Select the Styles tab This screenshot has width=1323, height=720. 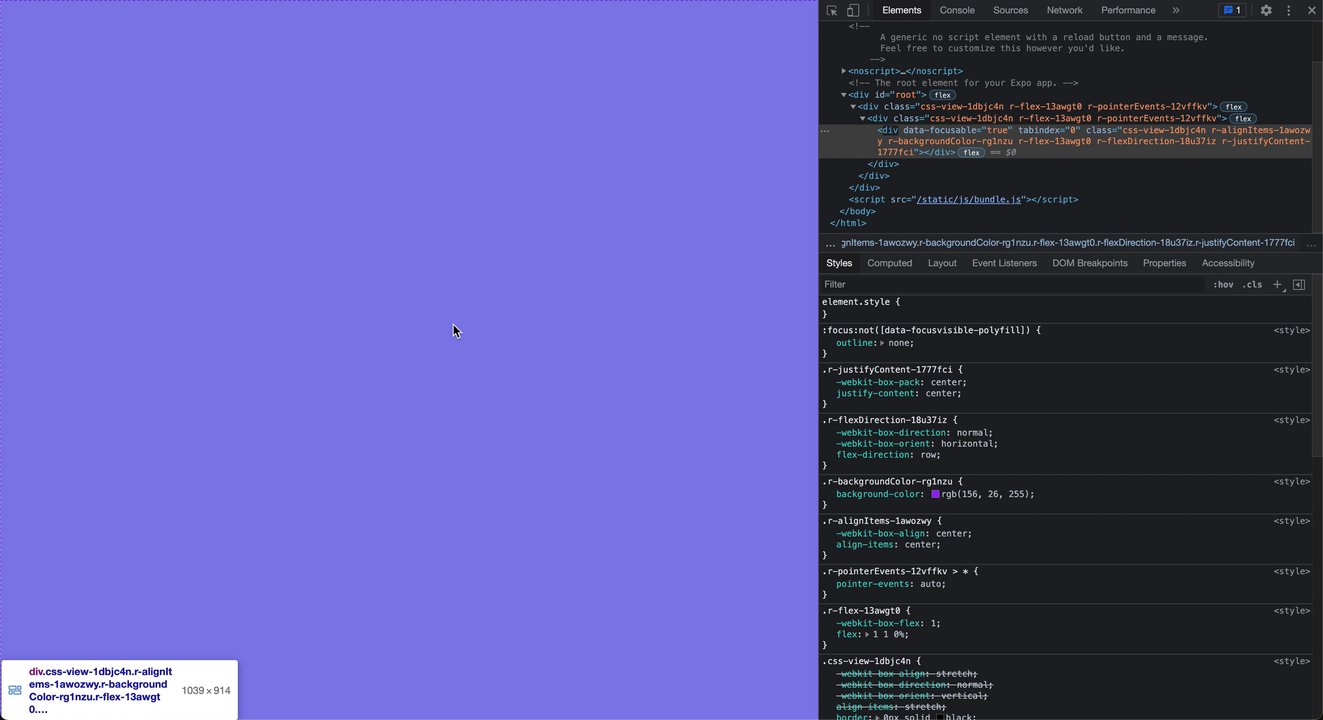[x=839, y=263]
